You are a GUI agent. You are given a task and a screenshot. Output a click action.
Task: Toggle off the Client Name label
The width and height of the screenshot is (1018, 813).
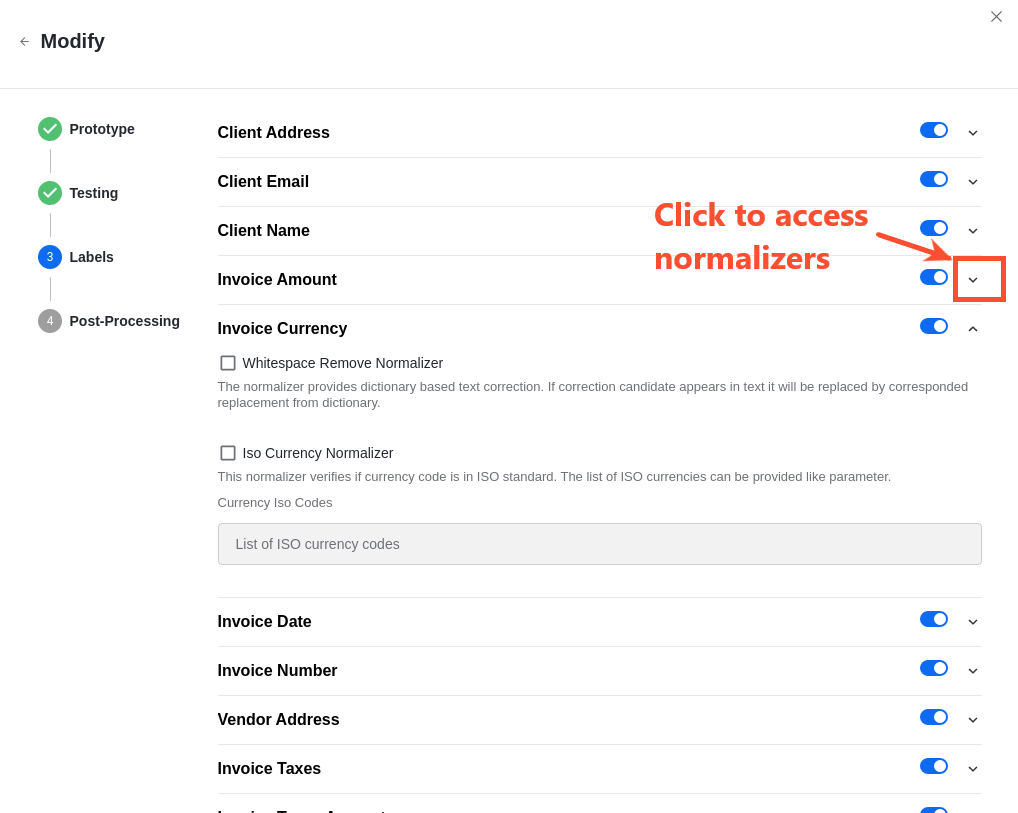coord(934,229)
